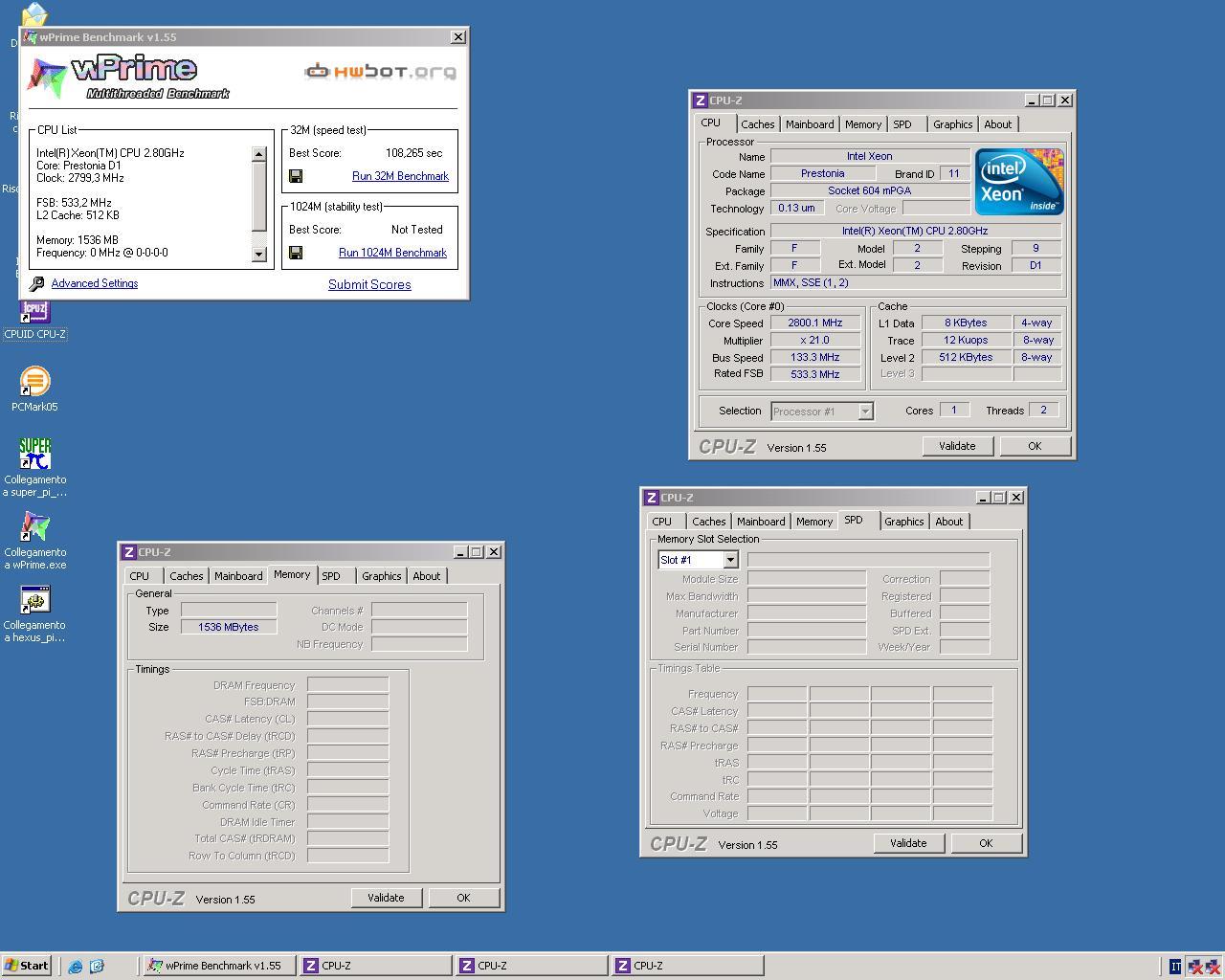The height and width of the screenshot is (980, 1225).
Task: Click the Core Speed value 2800.1 MHz
Action: pyautogui.click(x=814, y=323)
